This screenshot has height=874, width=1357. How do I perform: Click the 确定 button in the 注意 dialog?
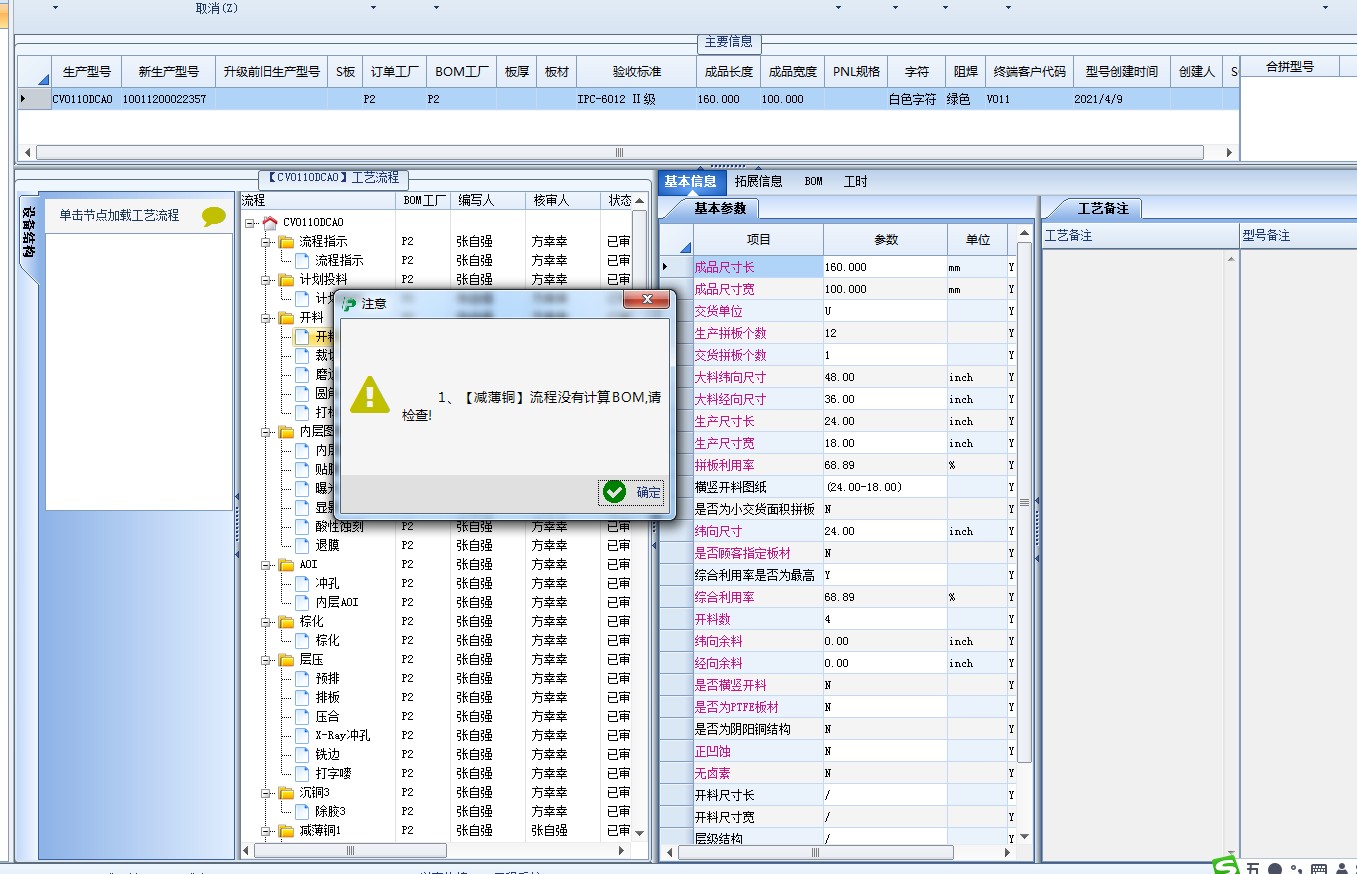[631, 492]
